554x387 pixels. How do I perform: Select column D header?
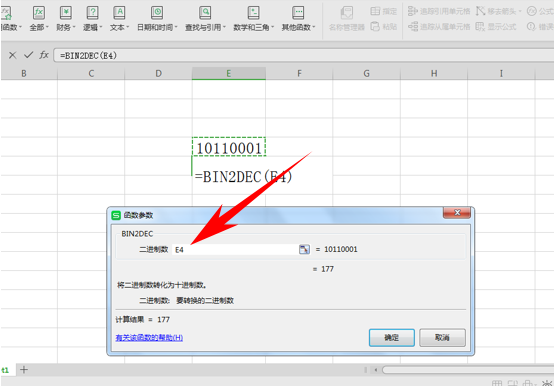(x=158, y=74)
